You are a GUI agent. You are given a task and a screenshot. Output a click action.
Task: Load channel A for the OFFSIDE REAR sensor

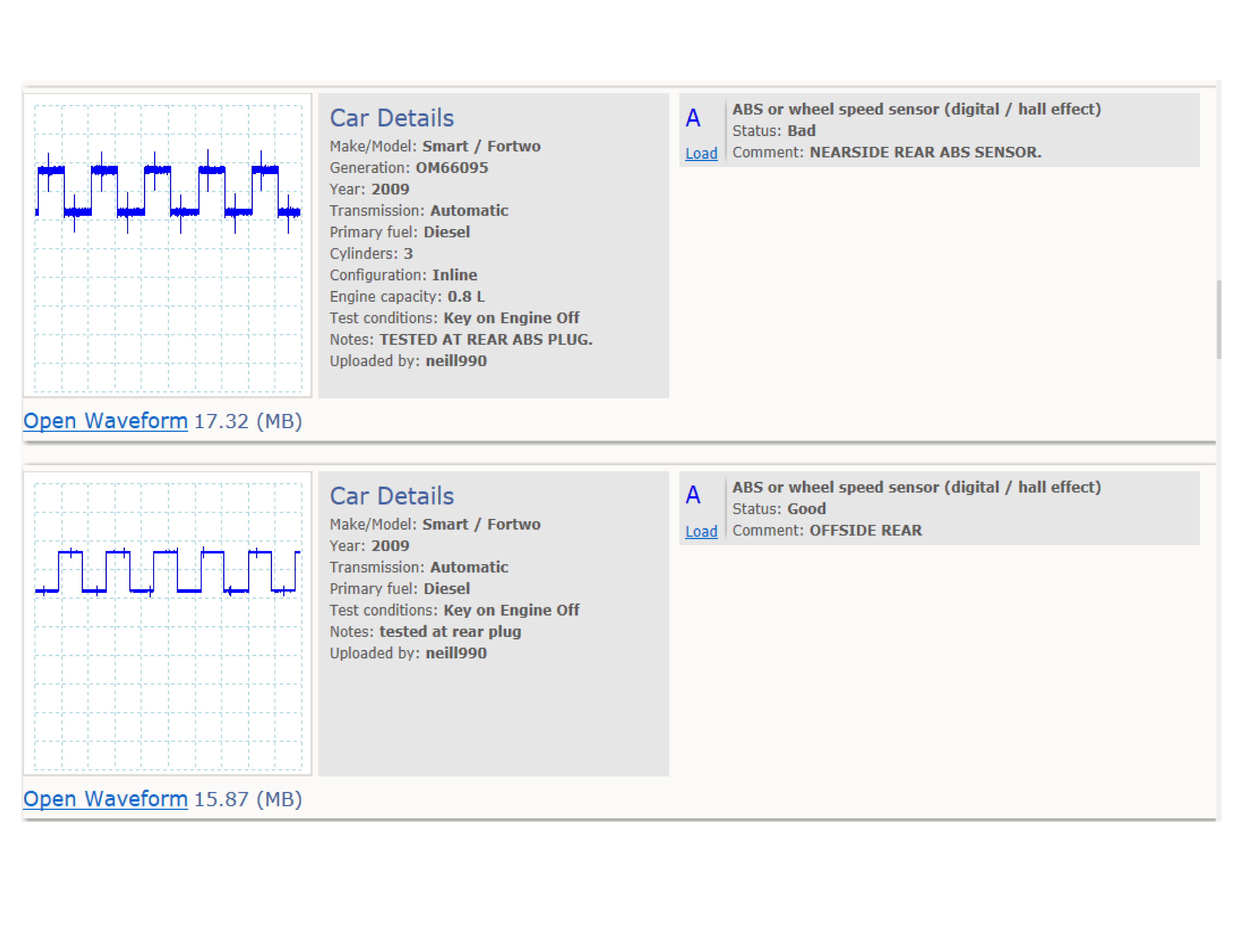coord(701,532)
